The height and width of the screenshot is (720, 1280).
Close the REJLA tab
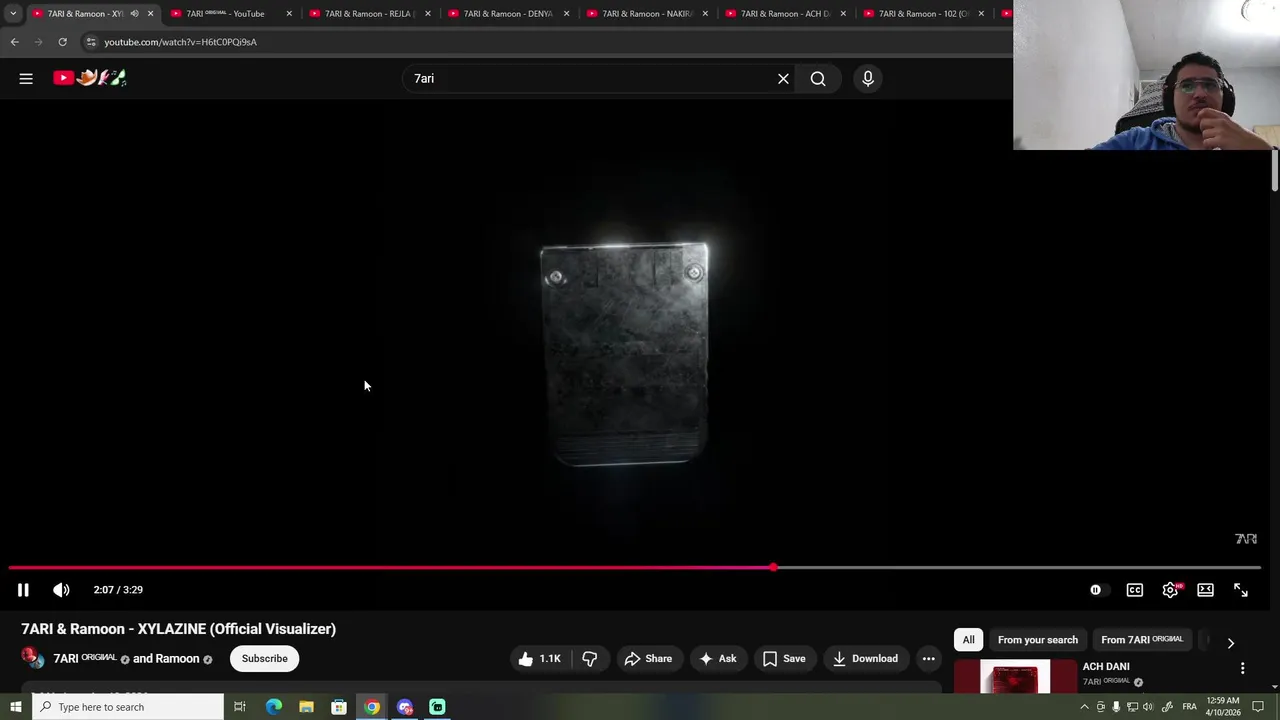(x=428, y=14)
